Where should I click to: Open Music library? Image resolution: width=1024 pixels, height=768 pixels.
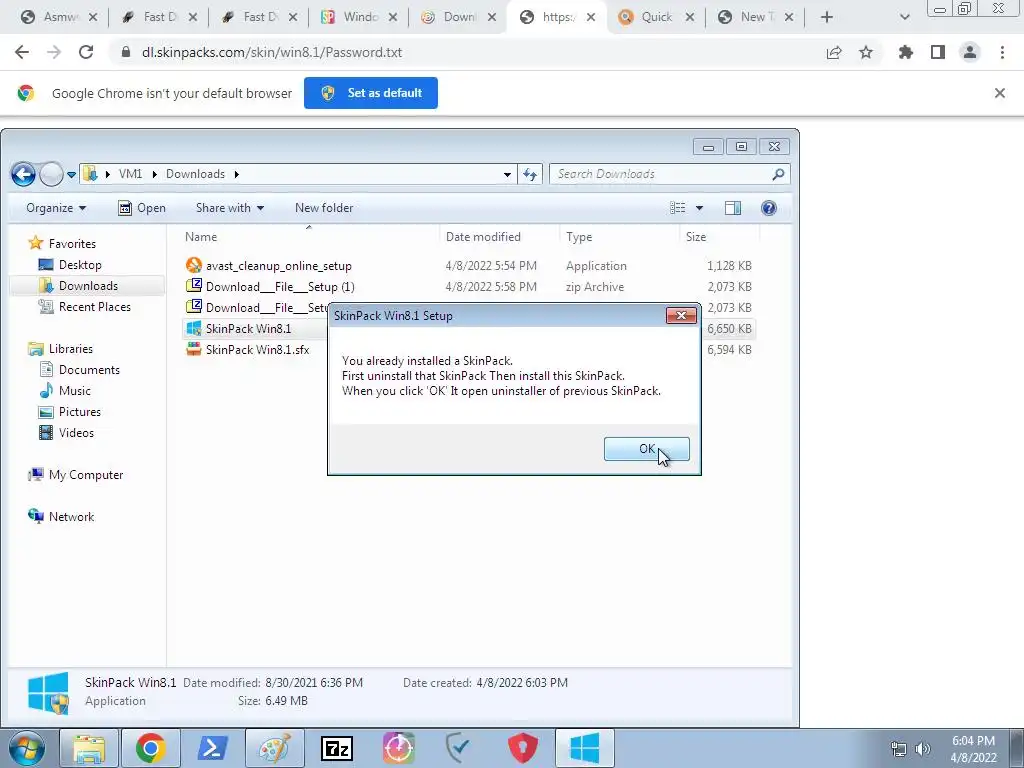tap(74, 391)
